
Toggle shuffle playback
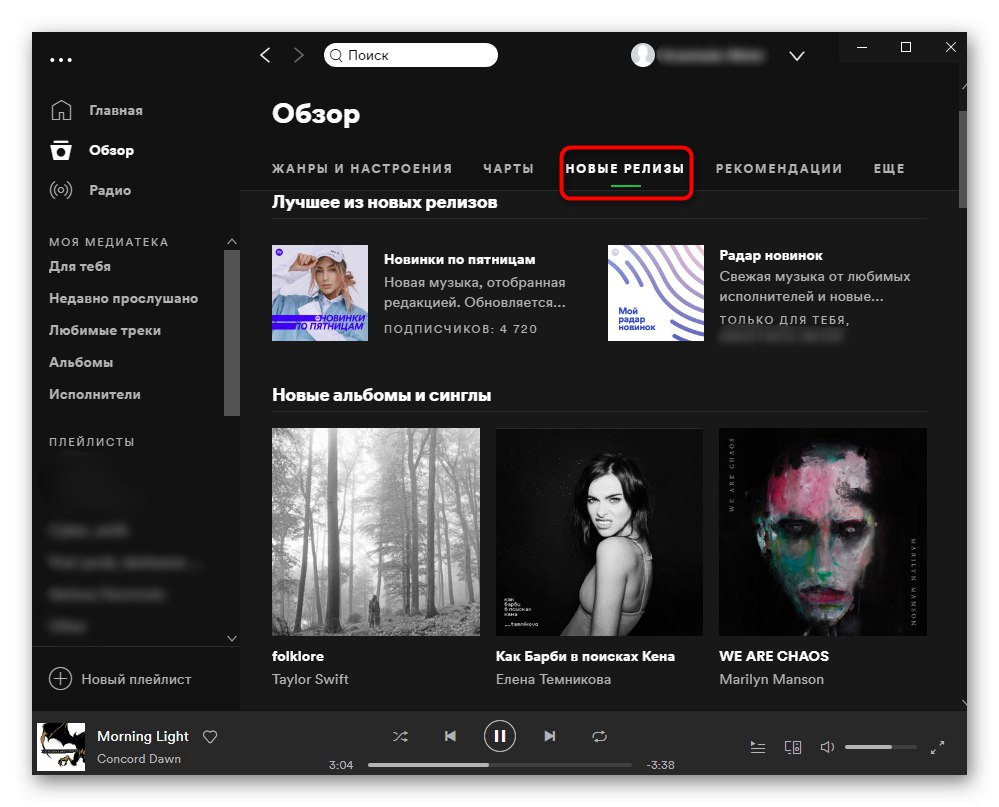click(x=400, y=736)
